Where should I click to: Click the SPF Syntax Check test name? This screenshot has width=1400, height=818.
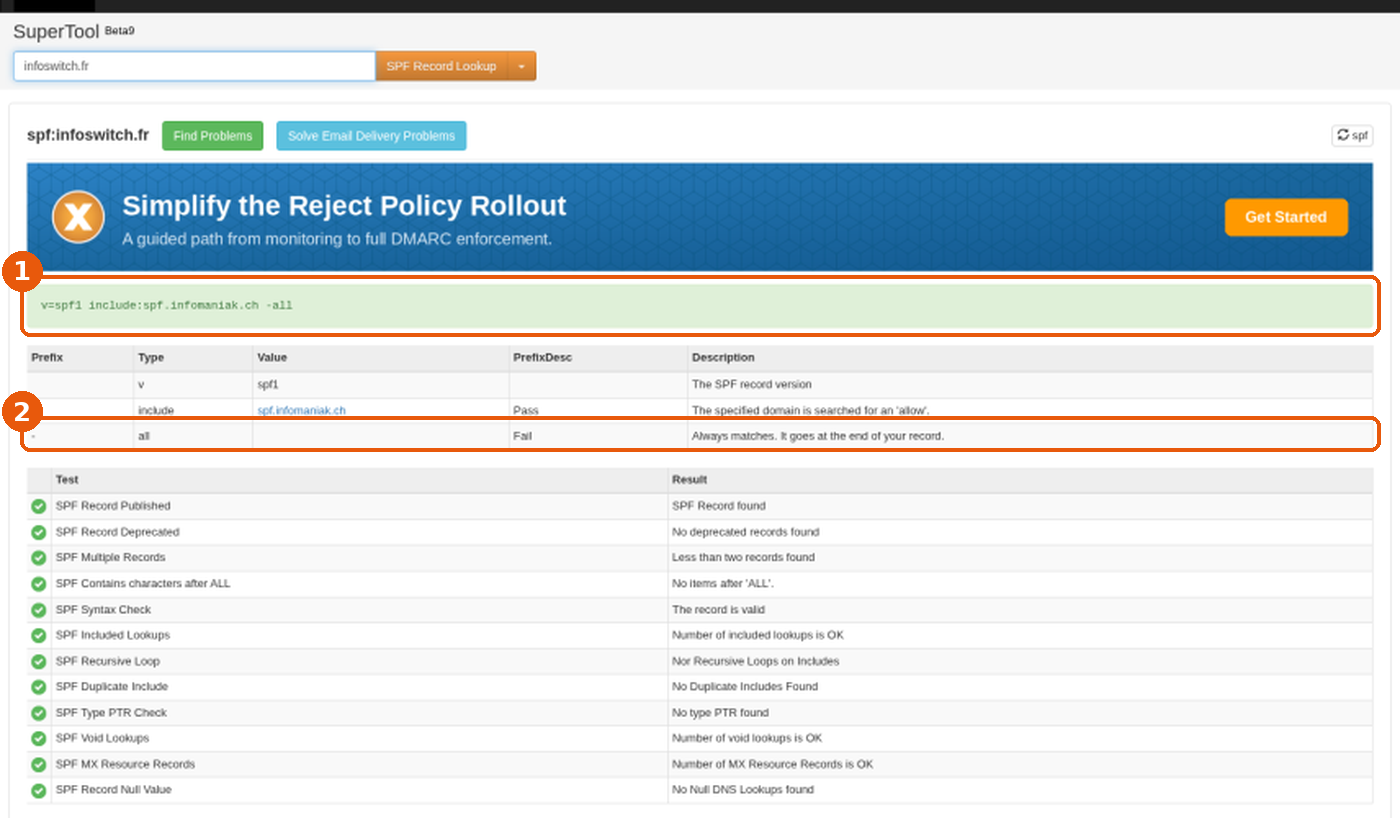[x=103, y=610]
